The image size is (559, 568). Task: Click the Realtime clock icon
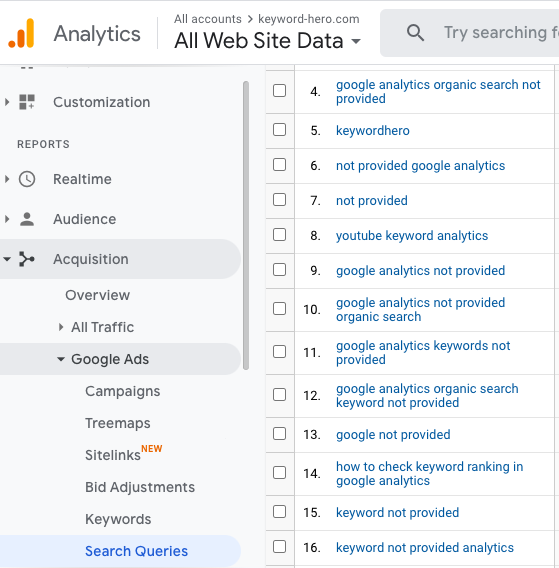click(27, 179)
